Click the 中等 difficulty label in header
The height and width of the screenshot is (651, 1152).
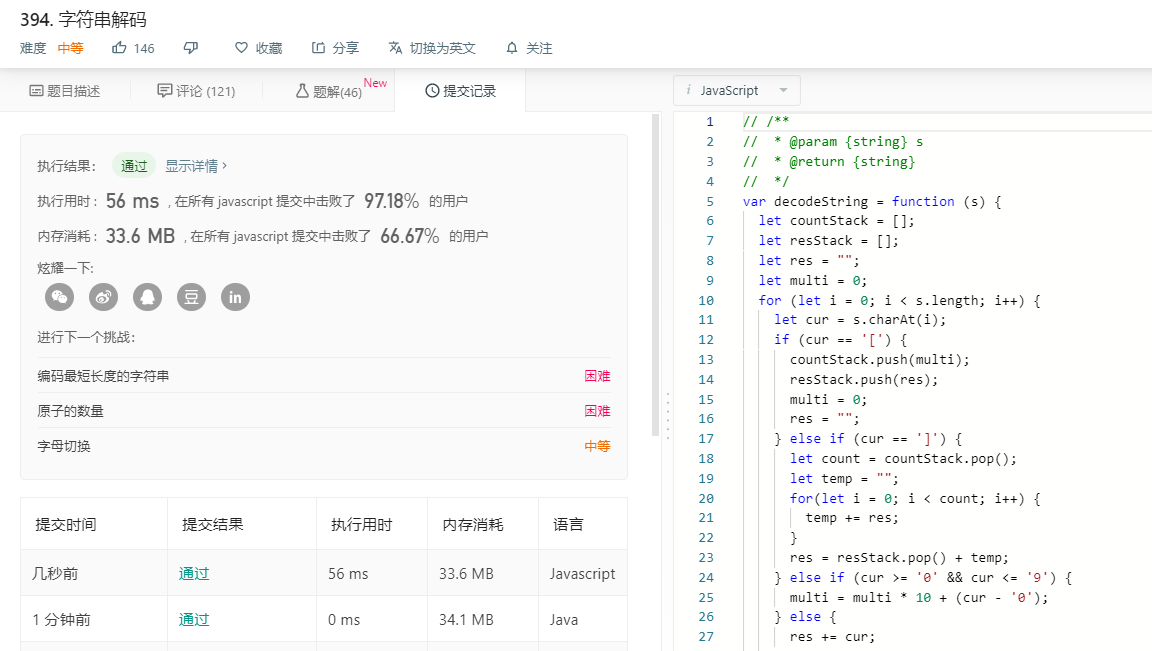coord(71,48)
